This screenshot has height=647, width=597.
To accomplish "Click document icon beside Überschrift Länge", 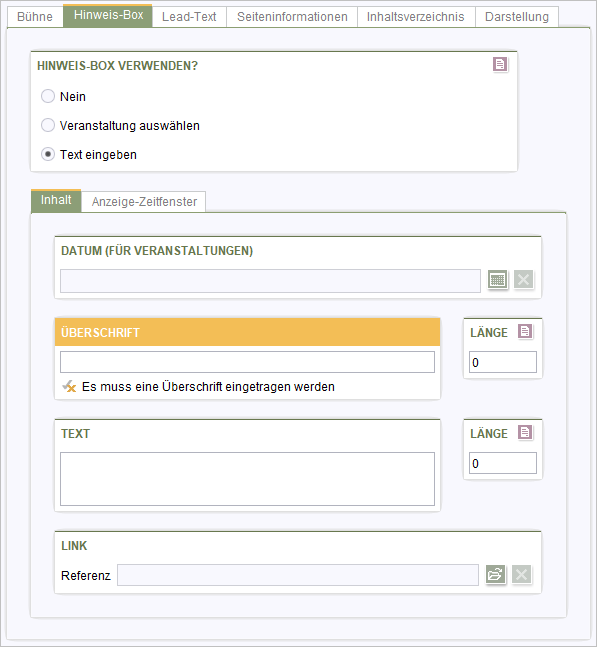I will pos(525,331).
